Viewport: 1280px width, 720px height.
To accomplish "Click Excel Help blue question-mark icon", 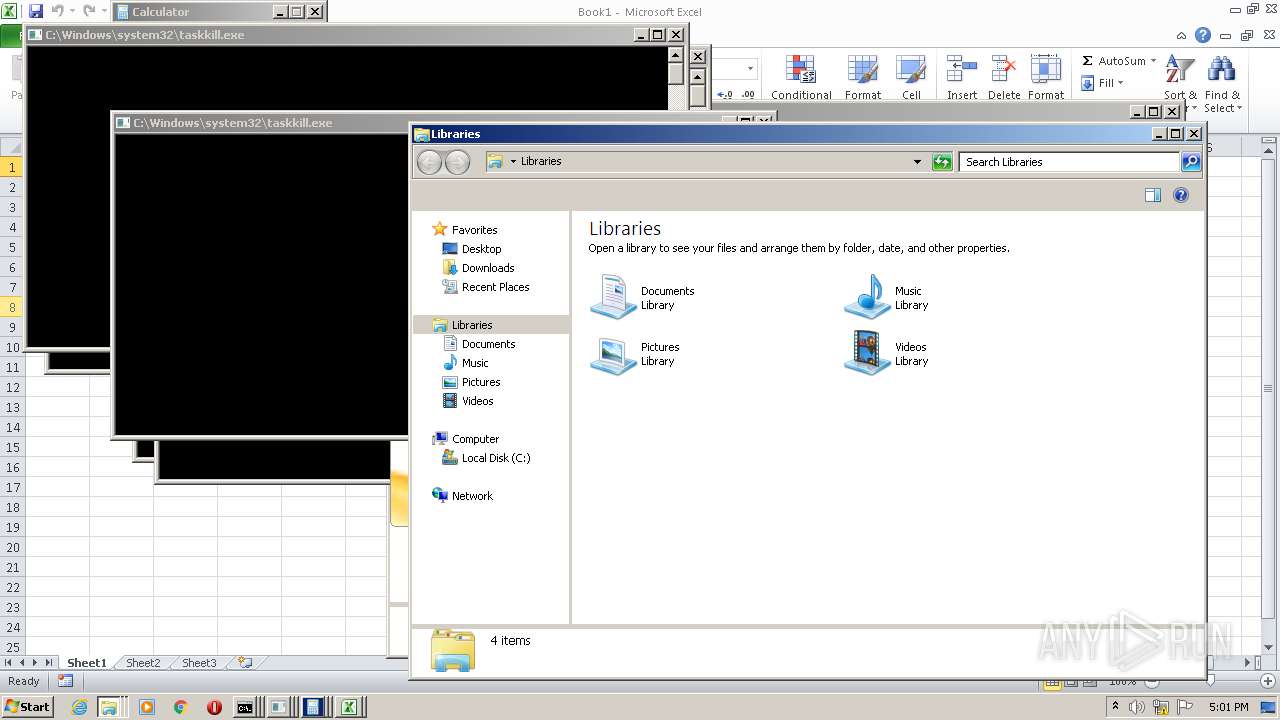I will coord(1203,35).
